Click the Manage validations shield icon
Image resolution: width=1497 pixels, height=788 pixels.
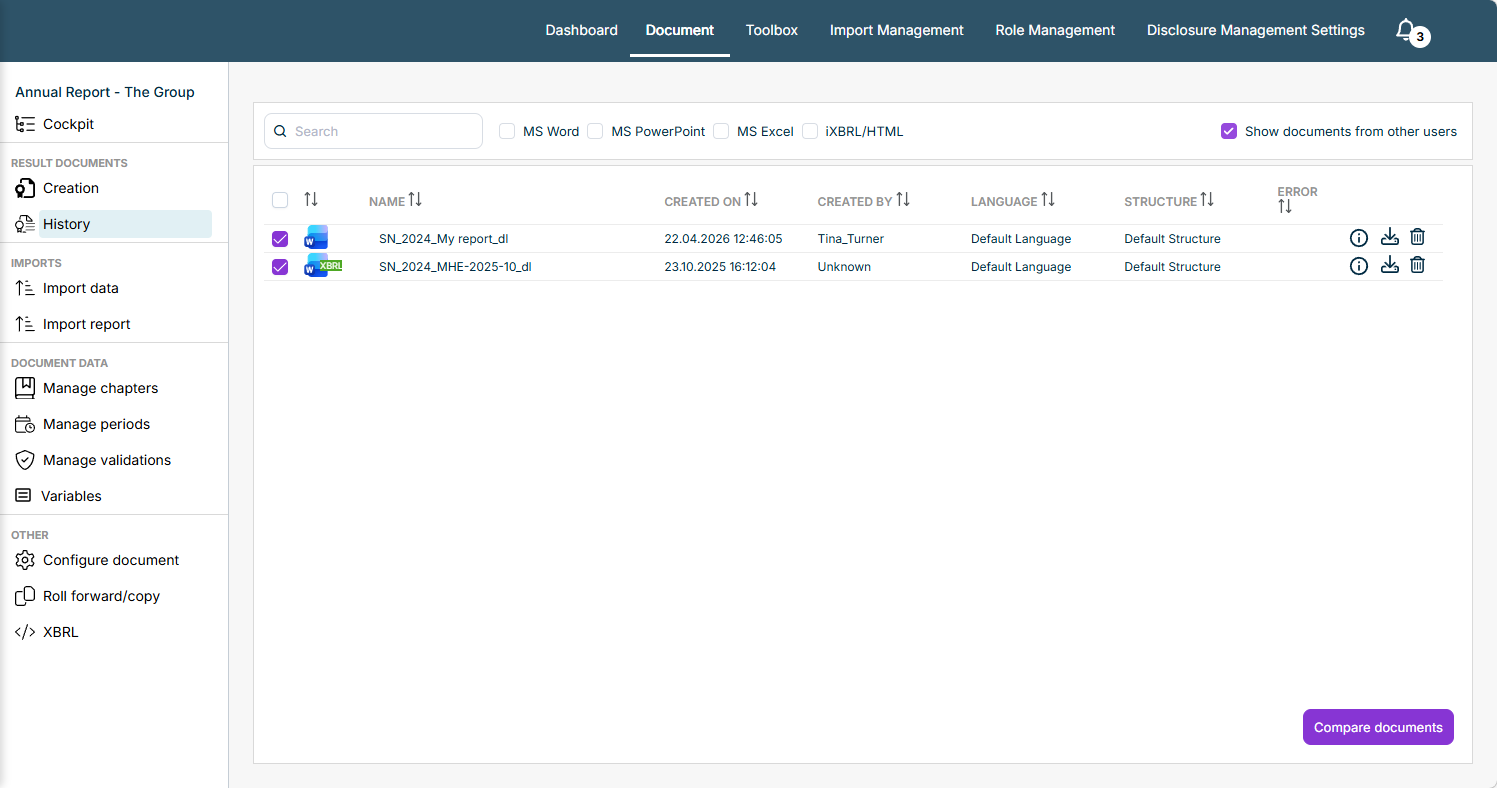click(25, 460)
